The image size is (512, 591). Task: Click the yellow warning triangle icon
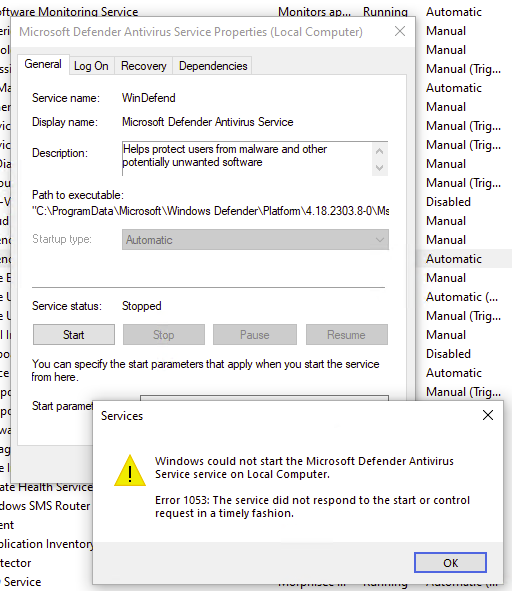[130, 470]
